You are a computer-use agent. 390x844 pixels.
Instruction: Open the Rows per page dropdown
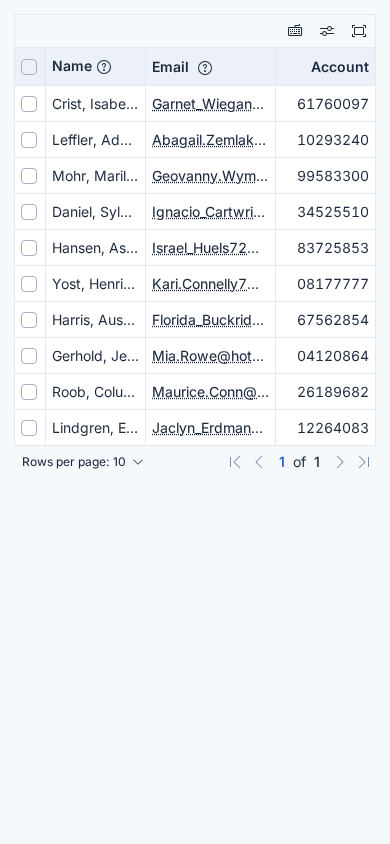(x=83, y=462)
